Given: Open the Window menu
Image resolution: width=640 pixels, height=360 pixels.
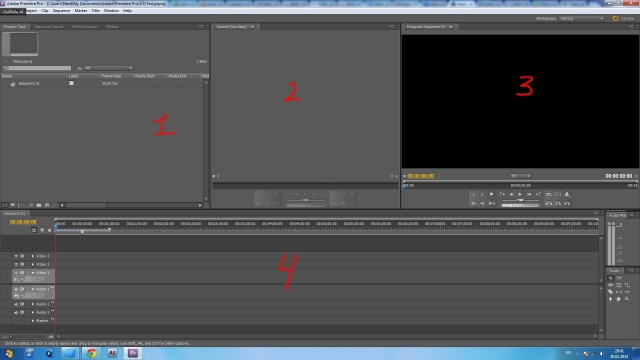Looking at the screenshot, I should click(x=111, y=11).
